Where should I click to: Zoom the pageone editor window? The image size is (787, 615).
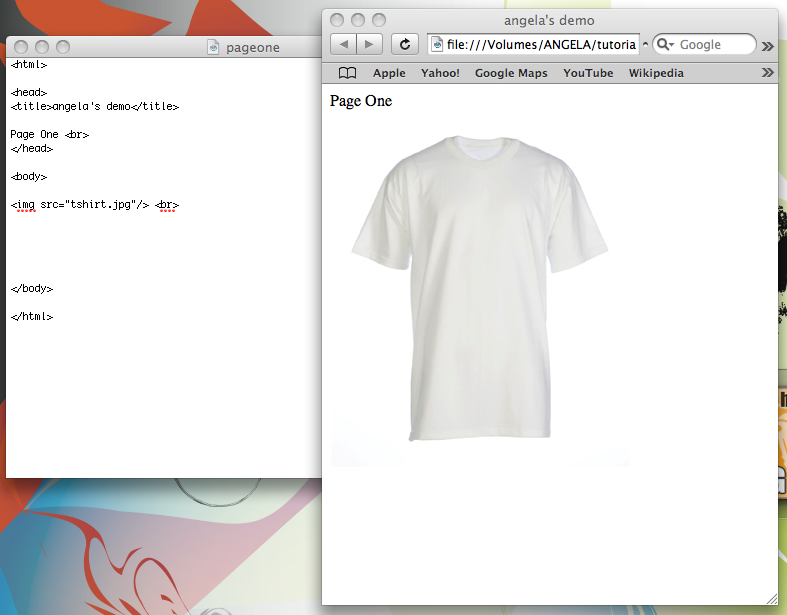[x=63, y=47]
